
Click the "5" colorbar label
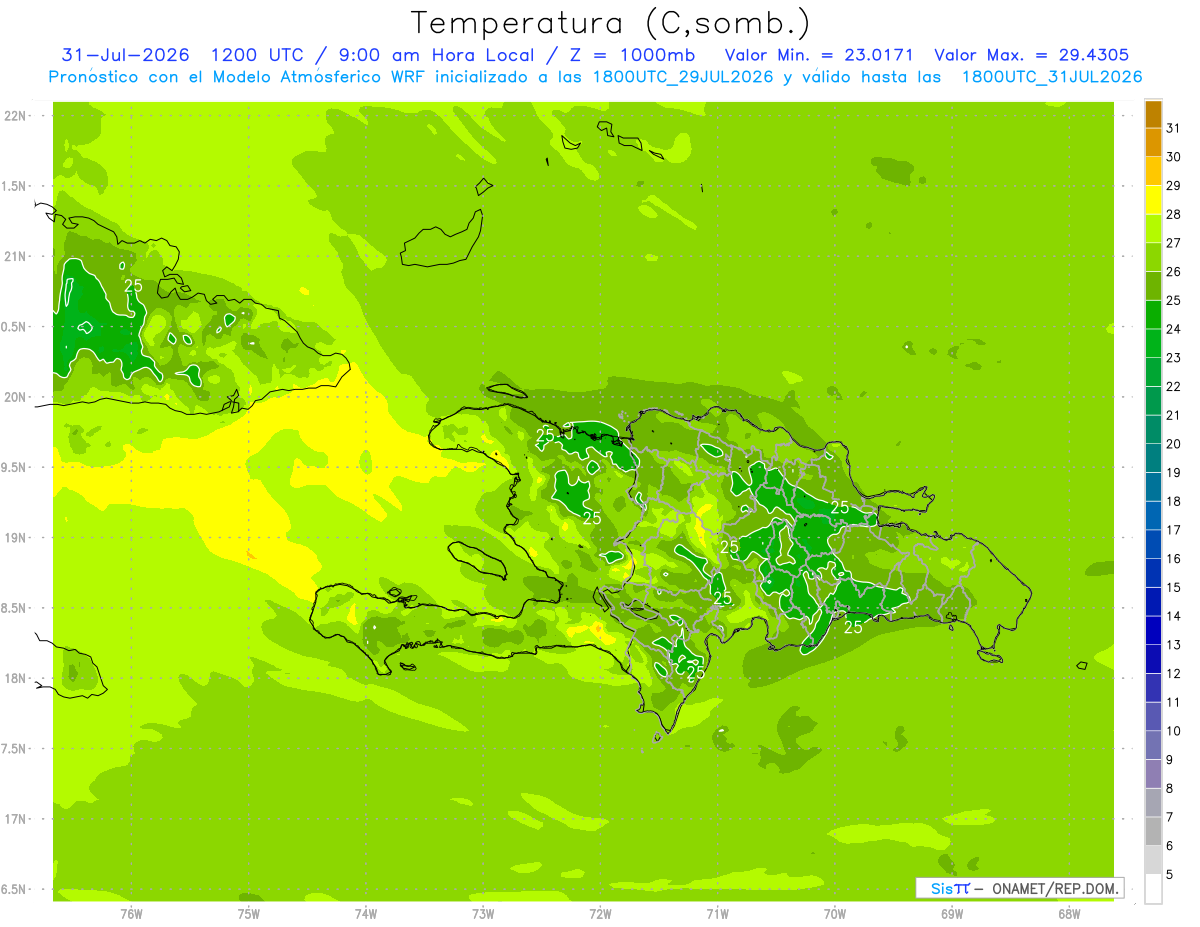1170,875
